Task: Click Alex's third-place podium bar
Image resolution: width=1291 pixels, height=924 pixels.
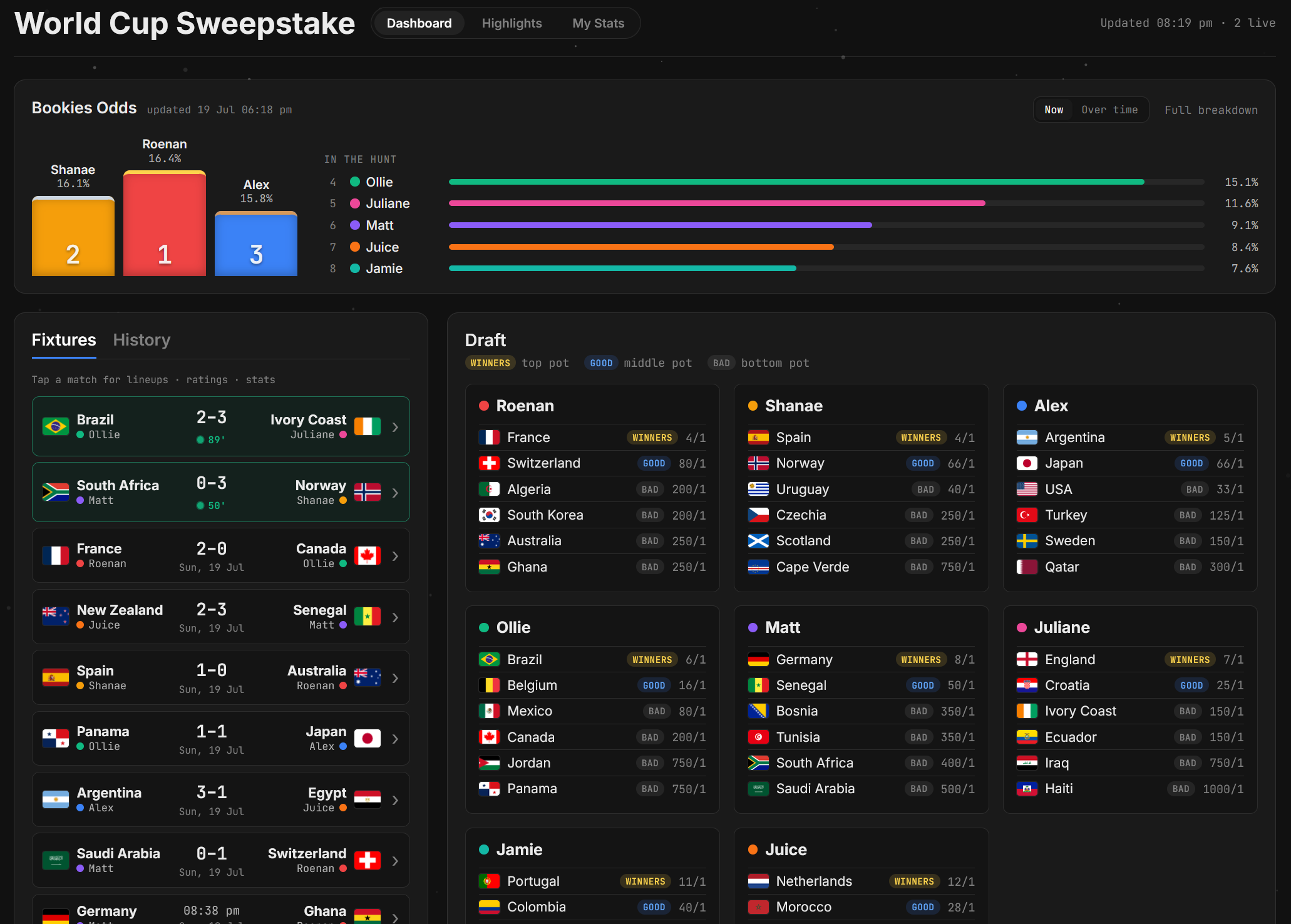Action: (256, 244)
